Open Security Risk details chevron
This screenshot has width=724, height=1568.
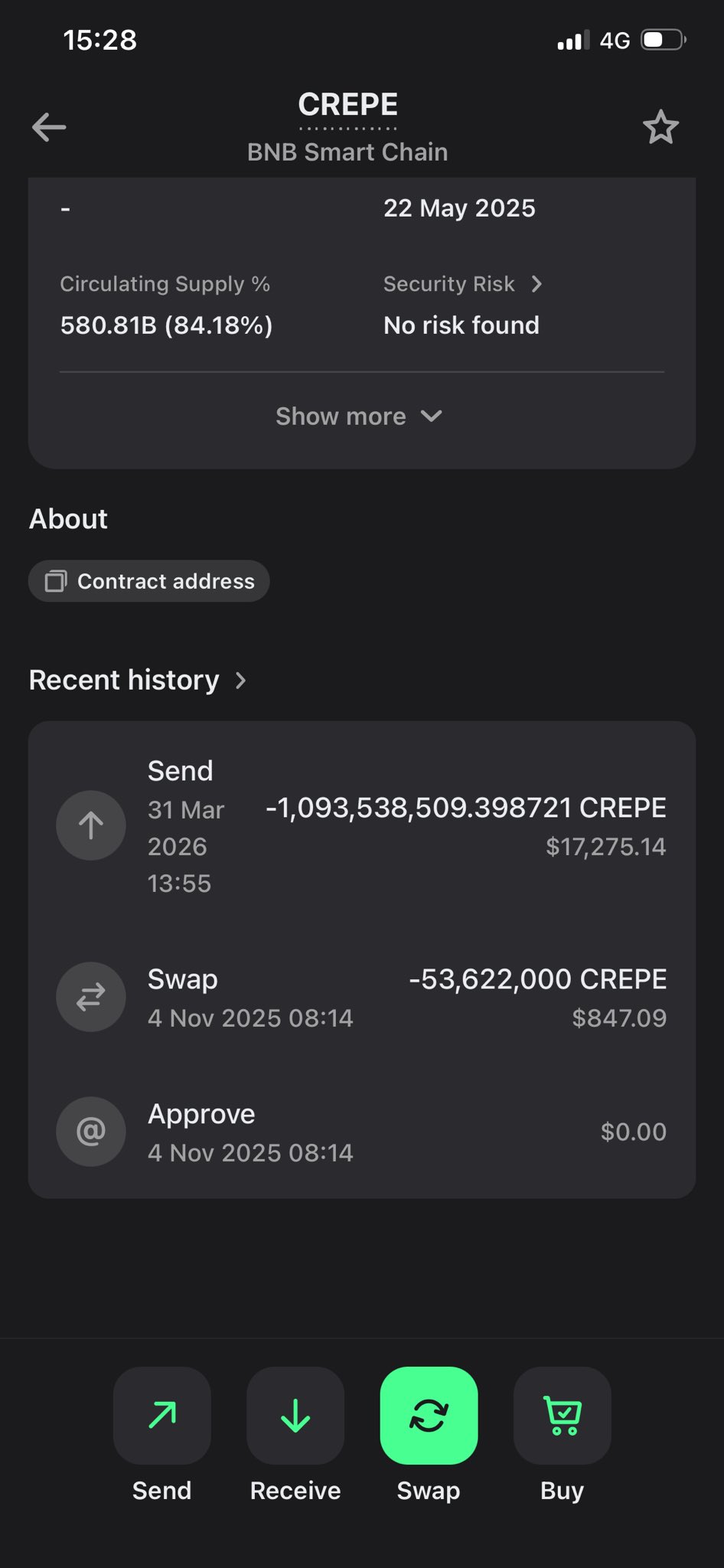[x=536, y=284]
